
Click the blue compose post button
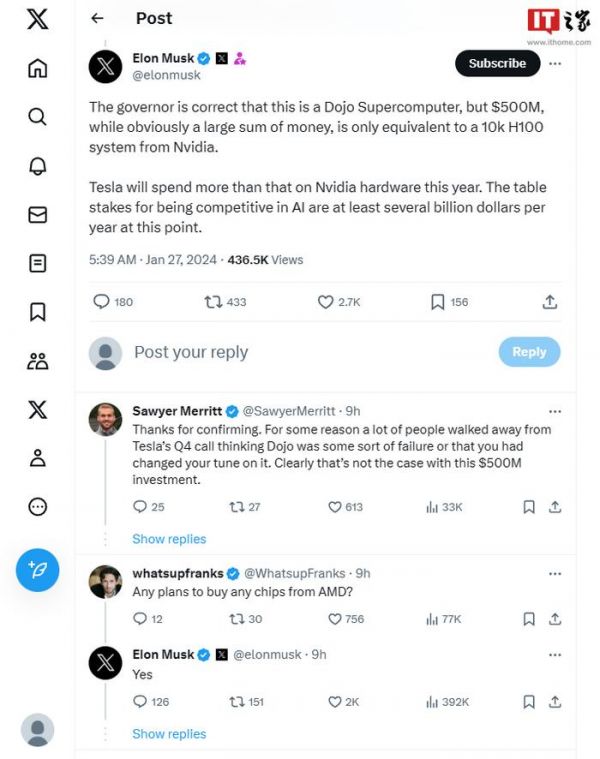pos(37,570)
